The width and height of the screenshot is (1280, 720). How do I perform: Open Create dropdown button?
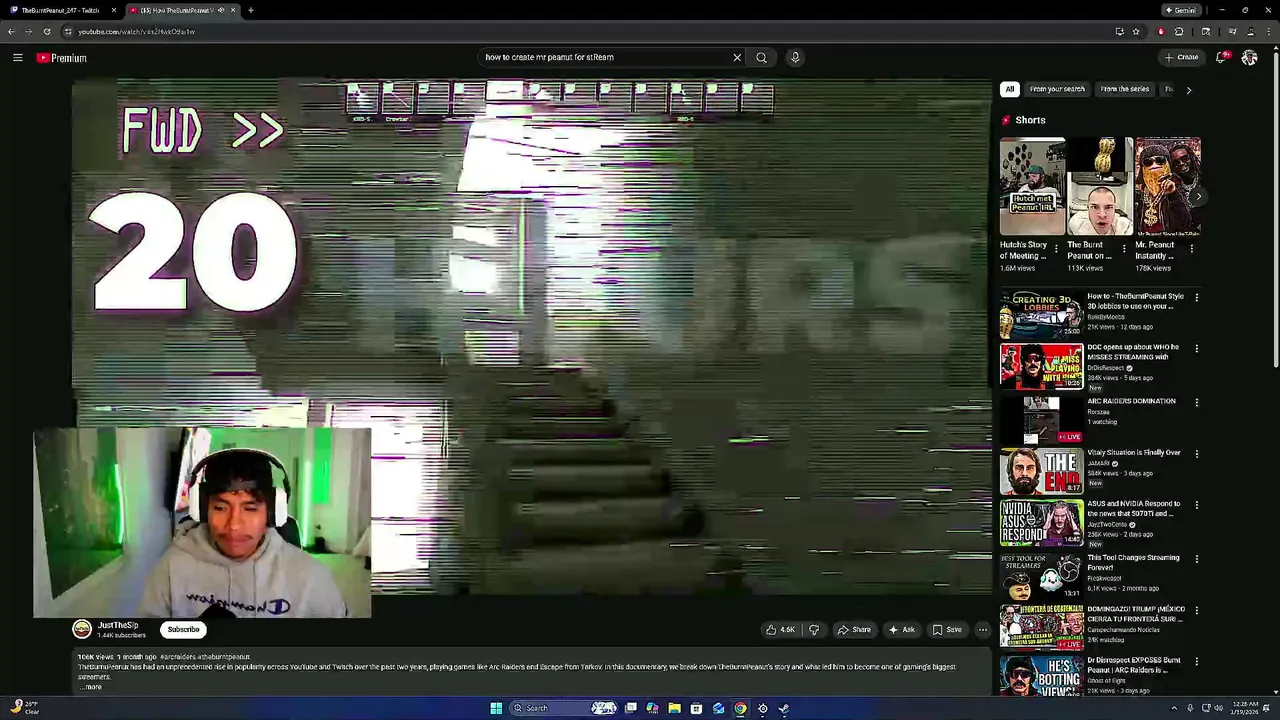(1181, 57)
